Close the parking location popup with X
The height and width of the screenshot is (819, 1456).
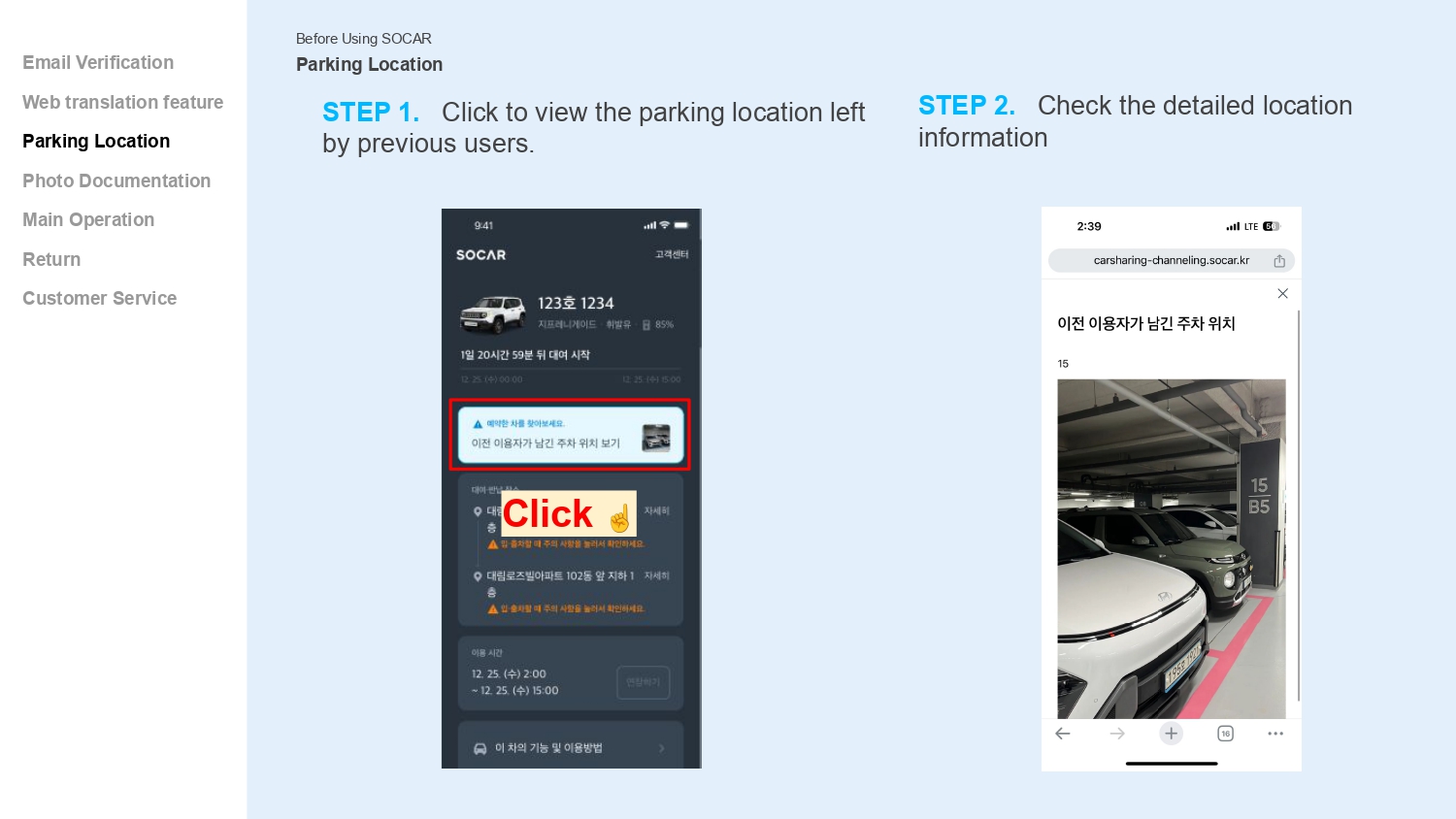pyautogui.click(x=1282, y=293)
